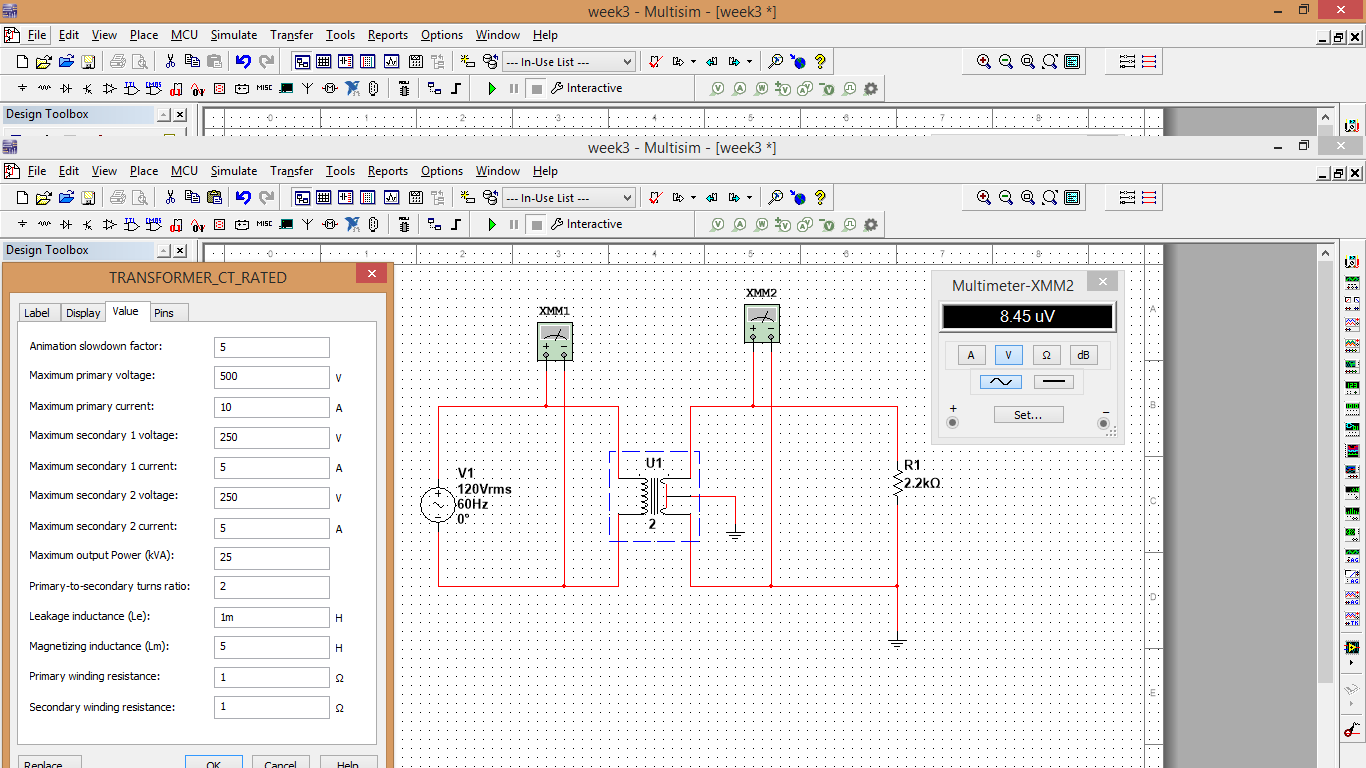
Task: Open the Transfer menu in the background window
Action: tap(292, 35)
